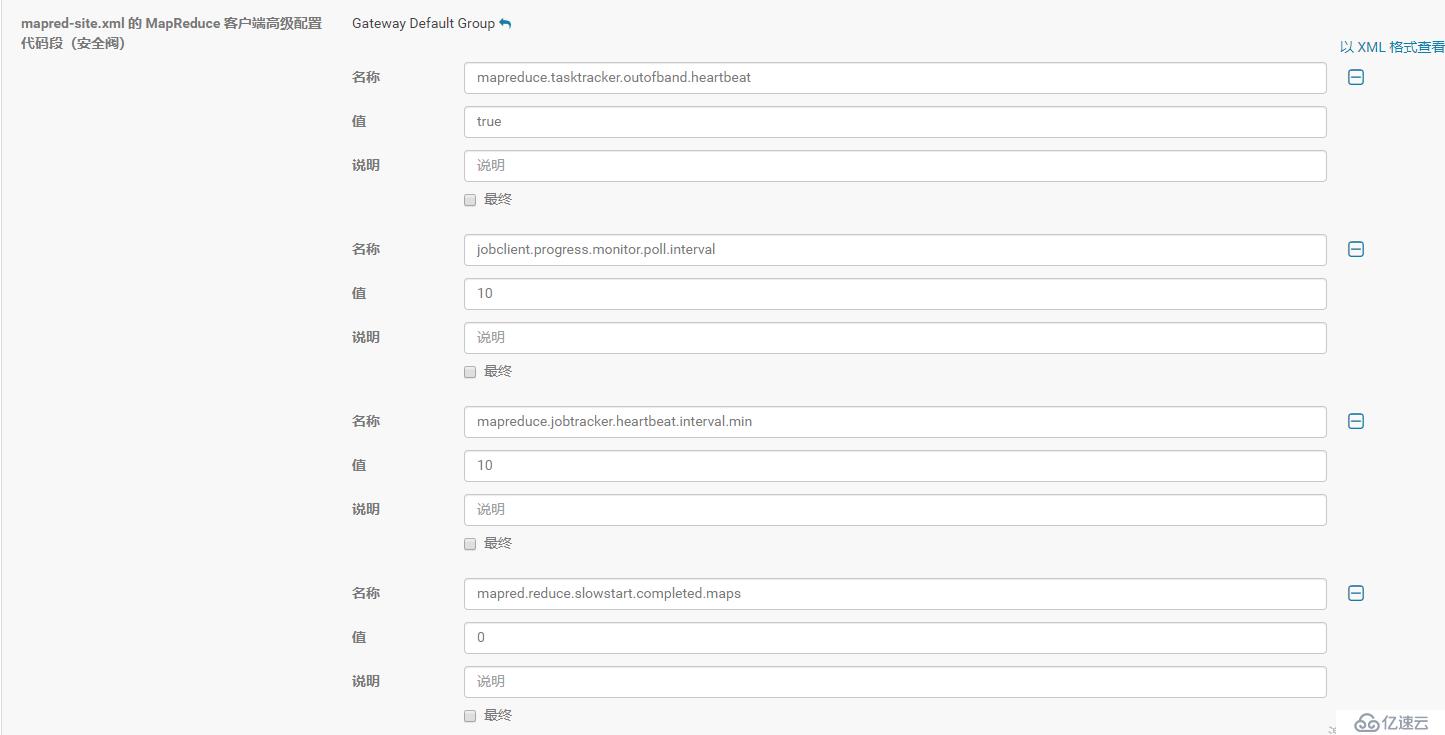The width and height of the screenshot is (1445, 735).
Task: Select the Gateway Default Group label
Action: click(x=423, y=23)
